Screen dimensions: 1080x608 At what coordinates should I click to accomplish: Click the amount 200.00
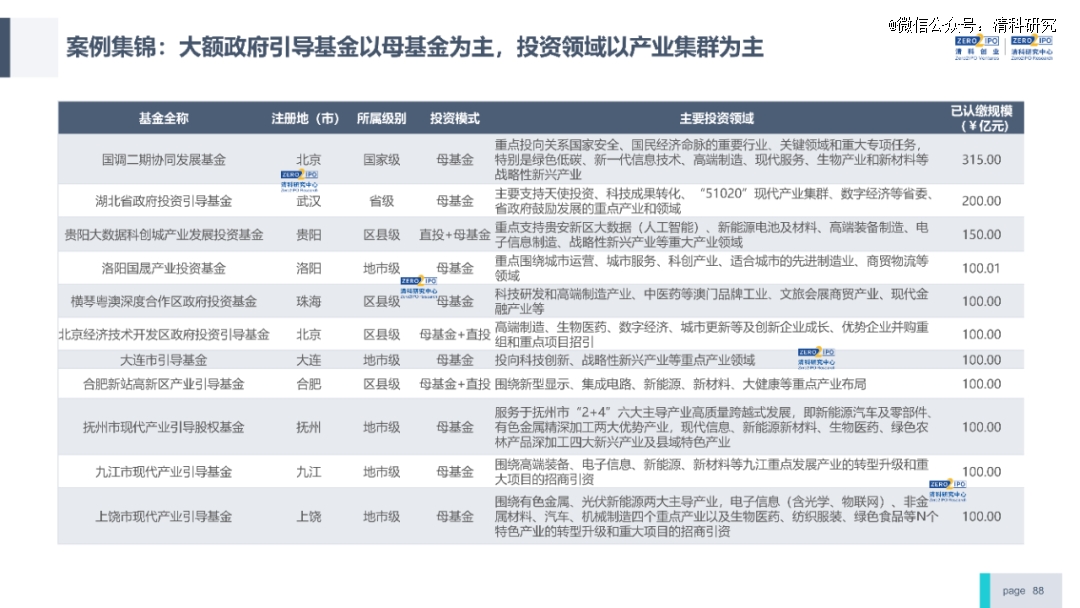click(982, 201)
